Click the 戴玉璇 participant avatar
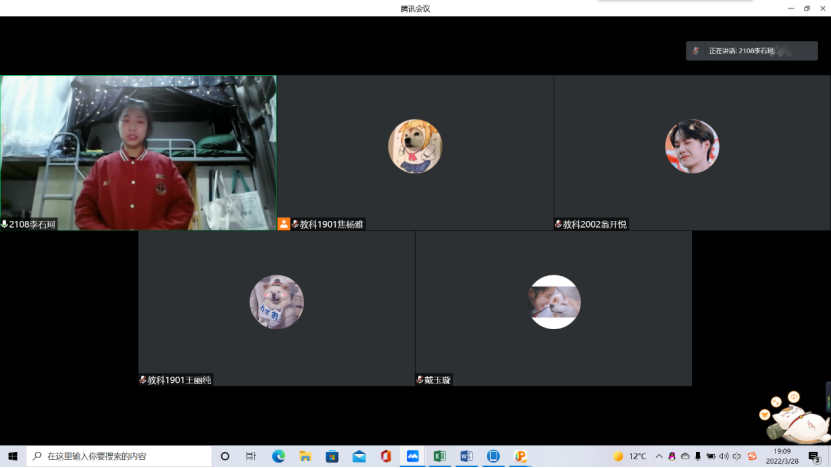Image resolution: width=831 pixels, height=468 pixels. click(554, 302)
